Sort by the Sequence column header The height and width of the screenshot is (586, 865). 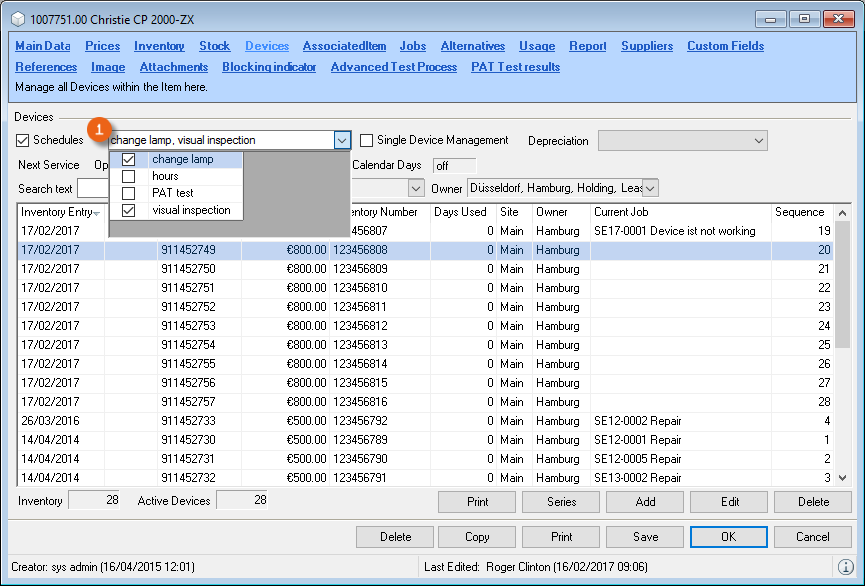800,212
